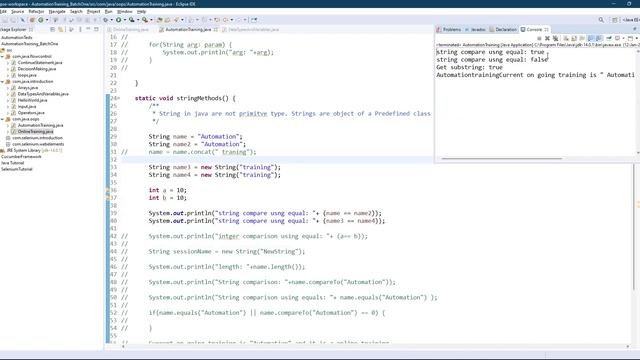Click the green Run button in toolbar
This screenshot has height=360, width=640.
tap(118, 20)
